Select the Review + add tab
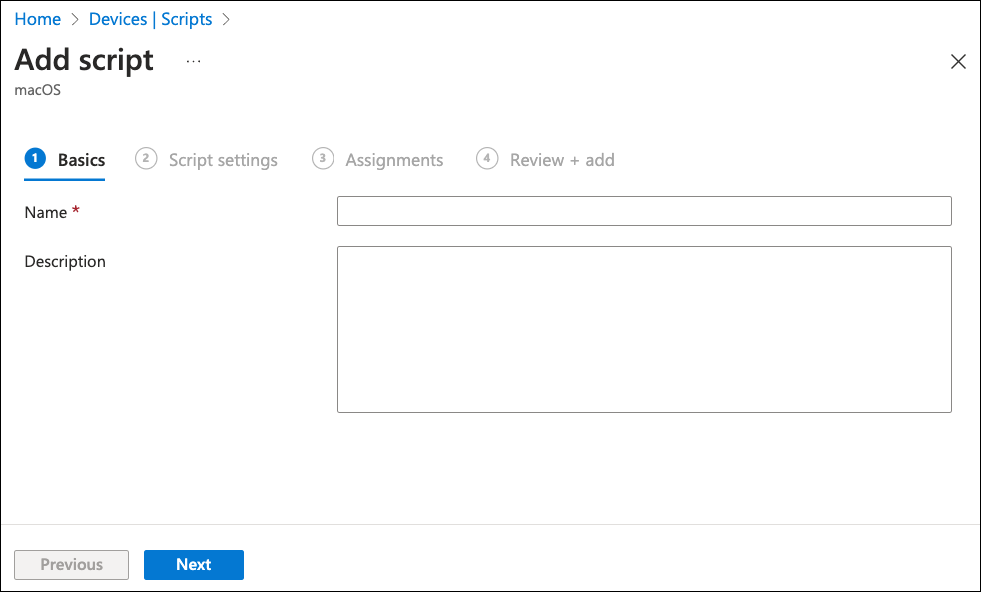Screen dimensions: 981x592 [x=562, y=160]
